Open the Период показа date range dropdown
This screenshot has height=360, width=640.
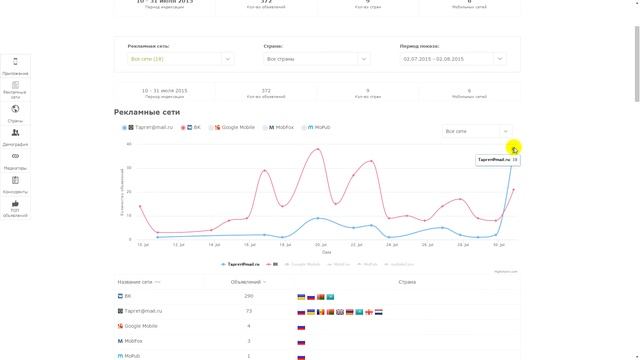453,59
